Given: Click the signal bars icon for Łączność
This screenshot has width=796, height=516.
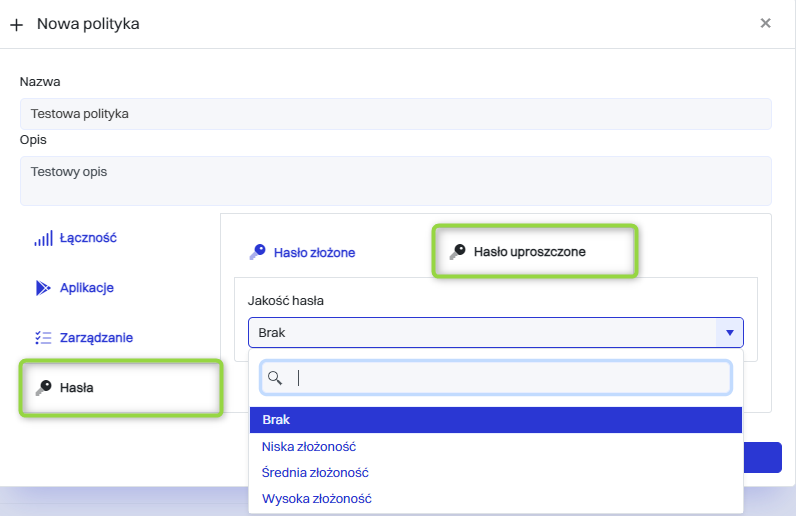Looking at the screenshot, I should 43,239.
